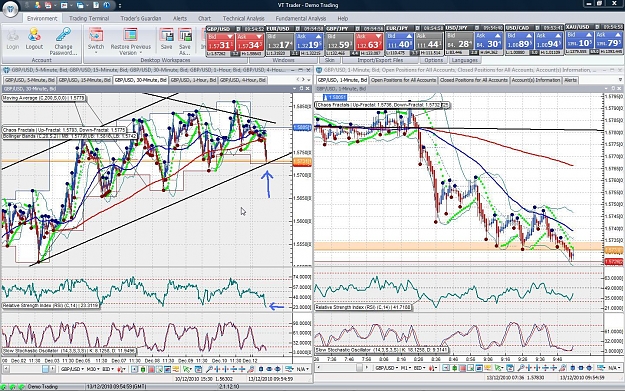
Task: Open the Fundamental Analysis ribbon tab
Action: coord(301,18)
